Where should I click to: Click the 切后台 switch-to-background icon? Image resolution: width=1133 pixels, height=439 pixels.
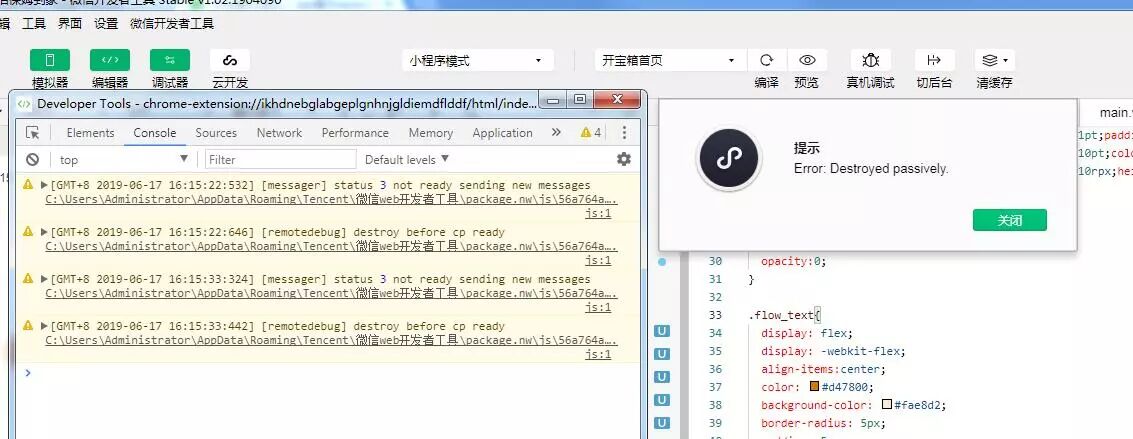(934, 60)
